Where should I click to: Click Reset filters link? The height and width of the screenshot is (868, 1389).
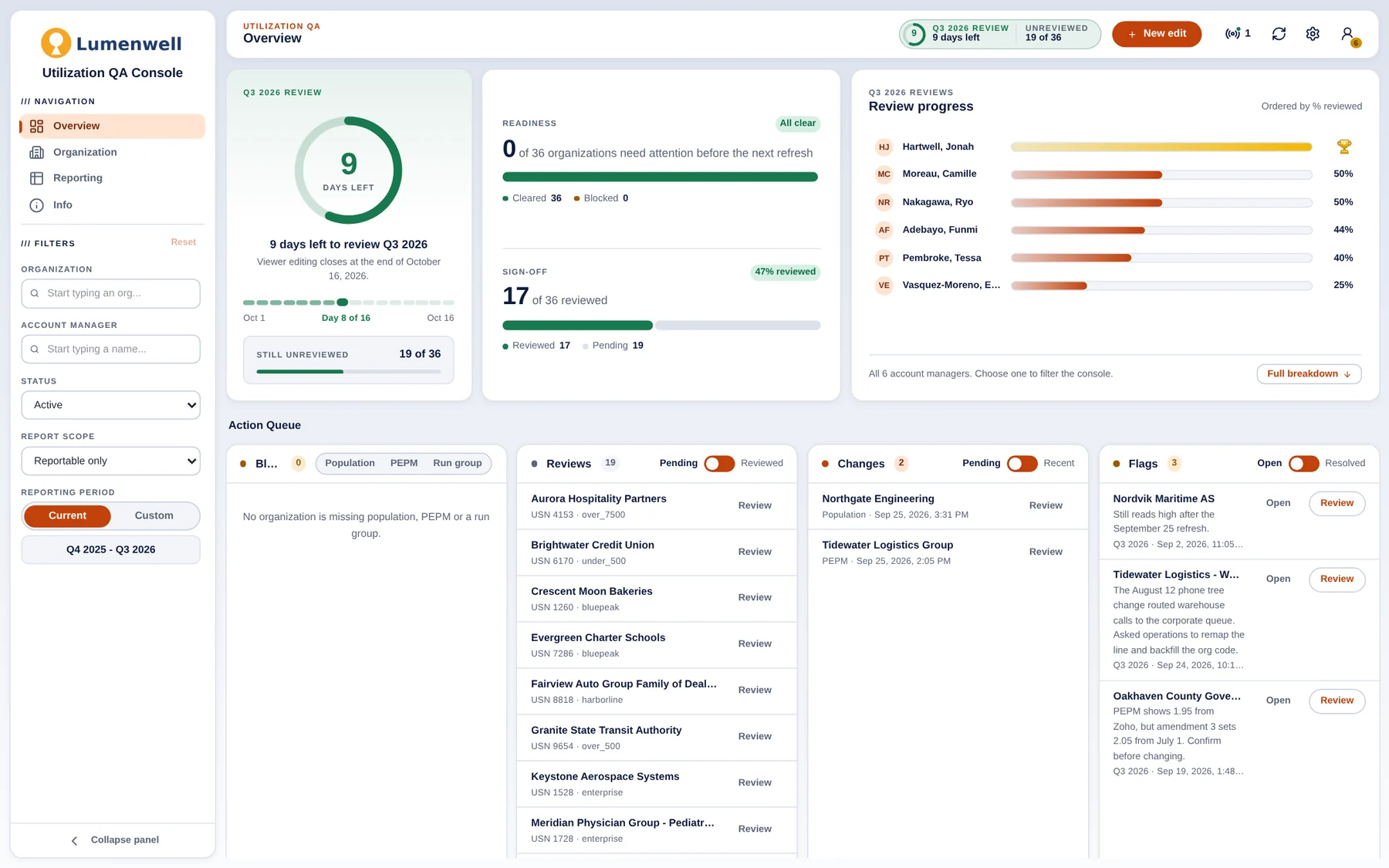tap(183, 242)
